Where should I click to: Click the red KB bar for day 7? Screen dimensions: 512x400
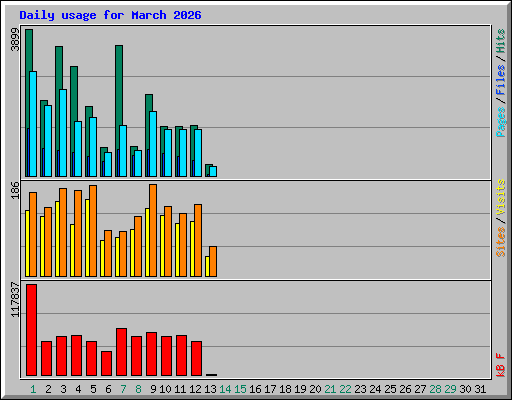click(x=121, y=352)
